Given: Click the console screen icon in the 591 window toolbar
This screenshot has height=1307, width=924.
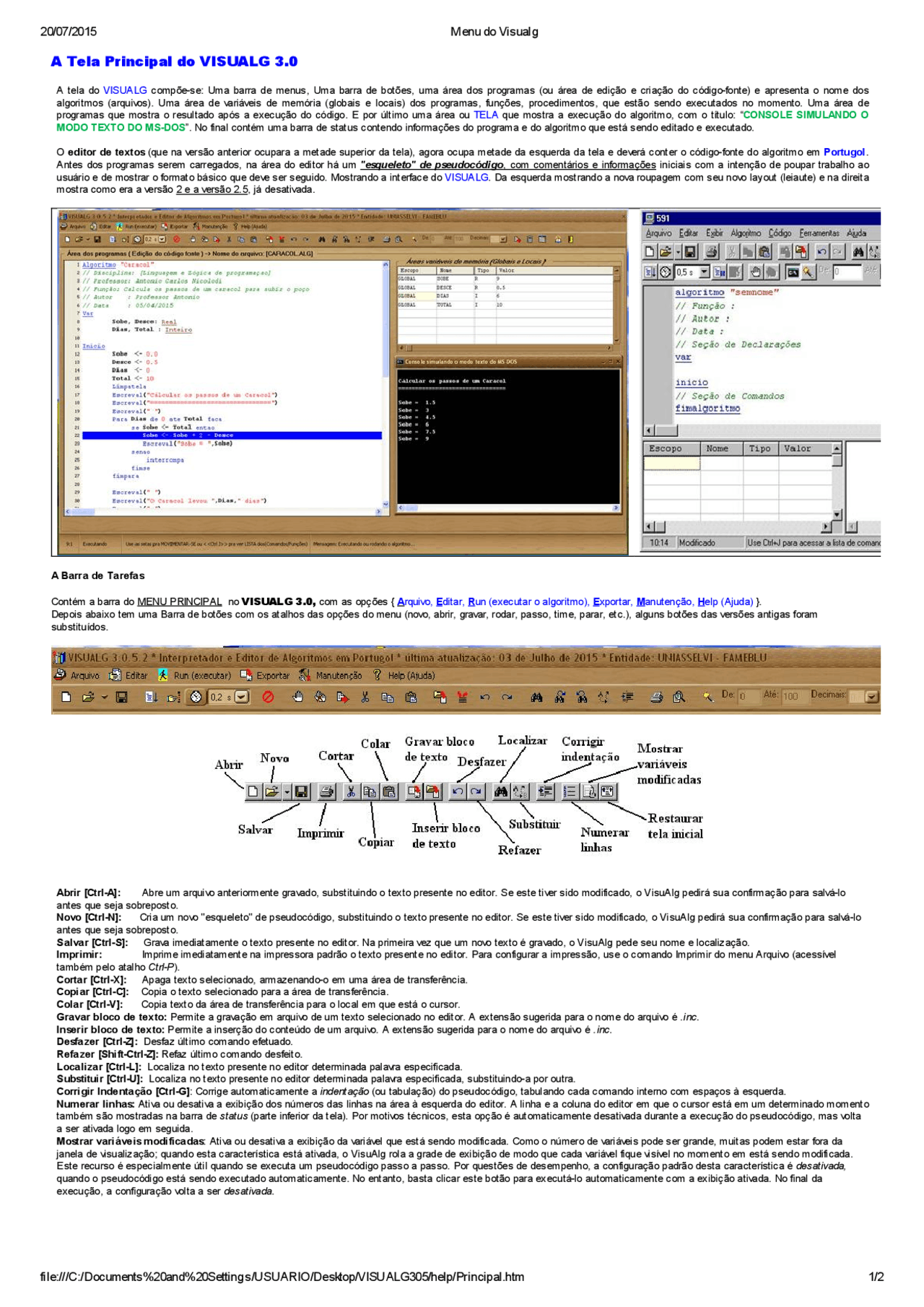Looking at the screenshot, I should (x=793, y=272).
